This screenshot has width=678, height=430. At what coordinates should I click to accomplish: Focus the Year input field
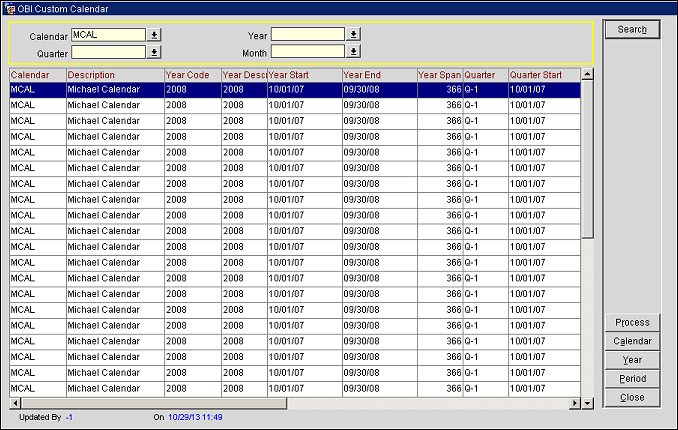click(307, 34)
